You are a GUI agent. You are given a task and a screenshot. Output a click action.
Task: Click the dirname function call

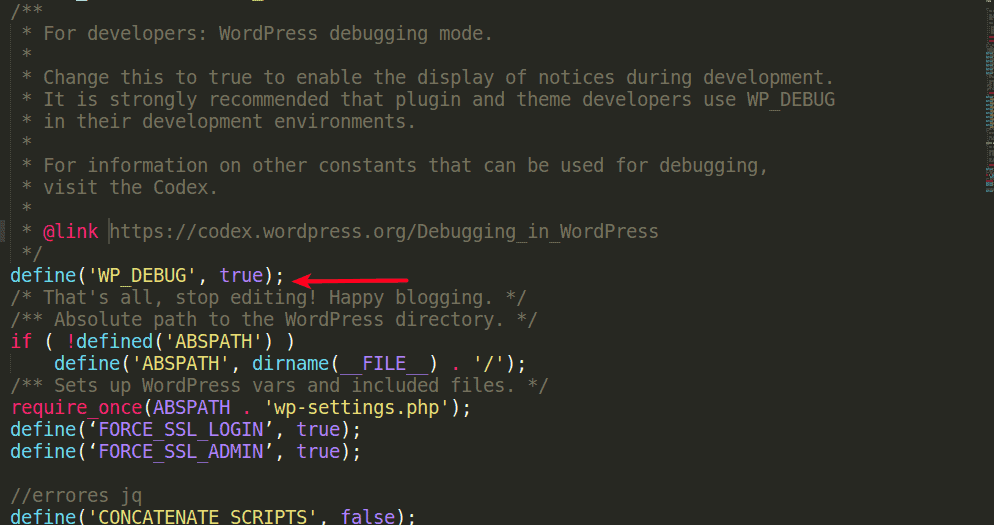[285, 363]
